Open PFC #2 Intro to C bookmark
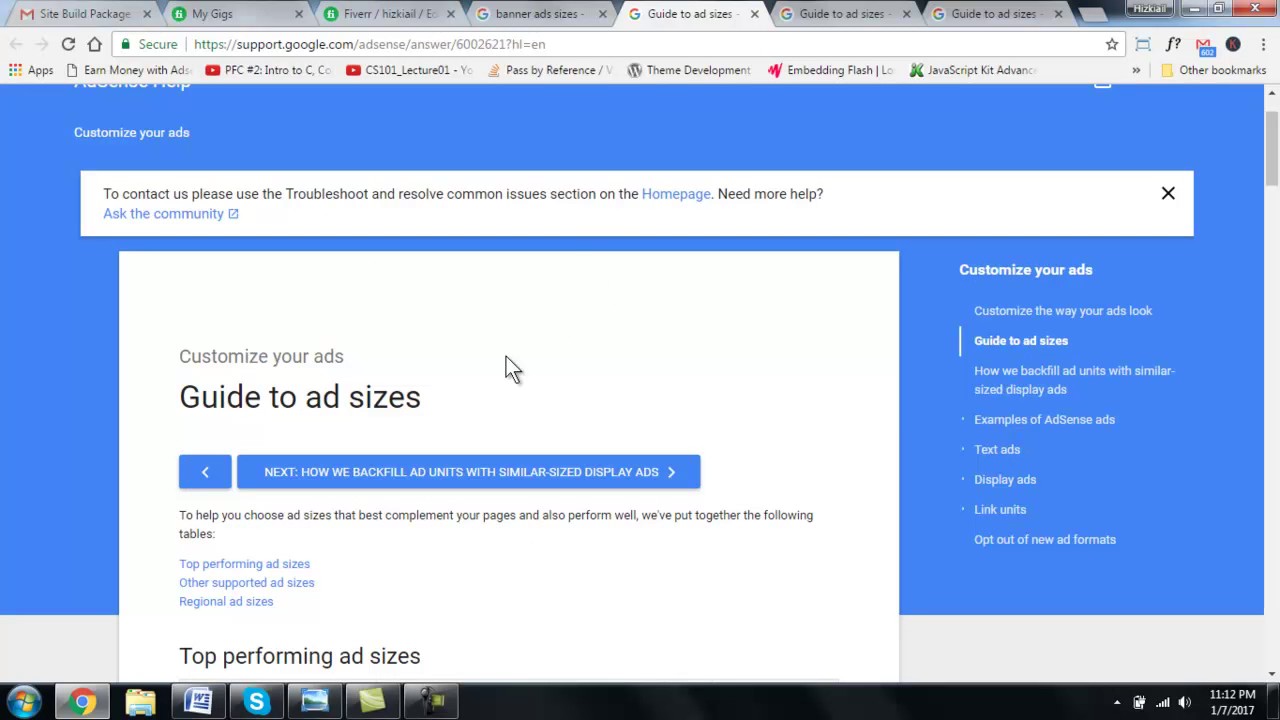The image size is (1280, 720). click(x=268, y=70)
